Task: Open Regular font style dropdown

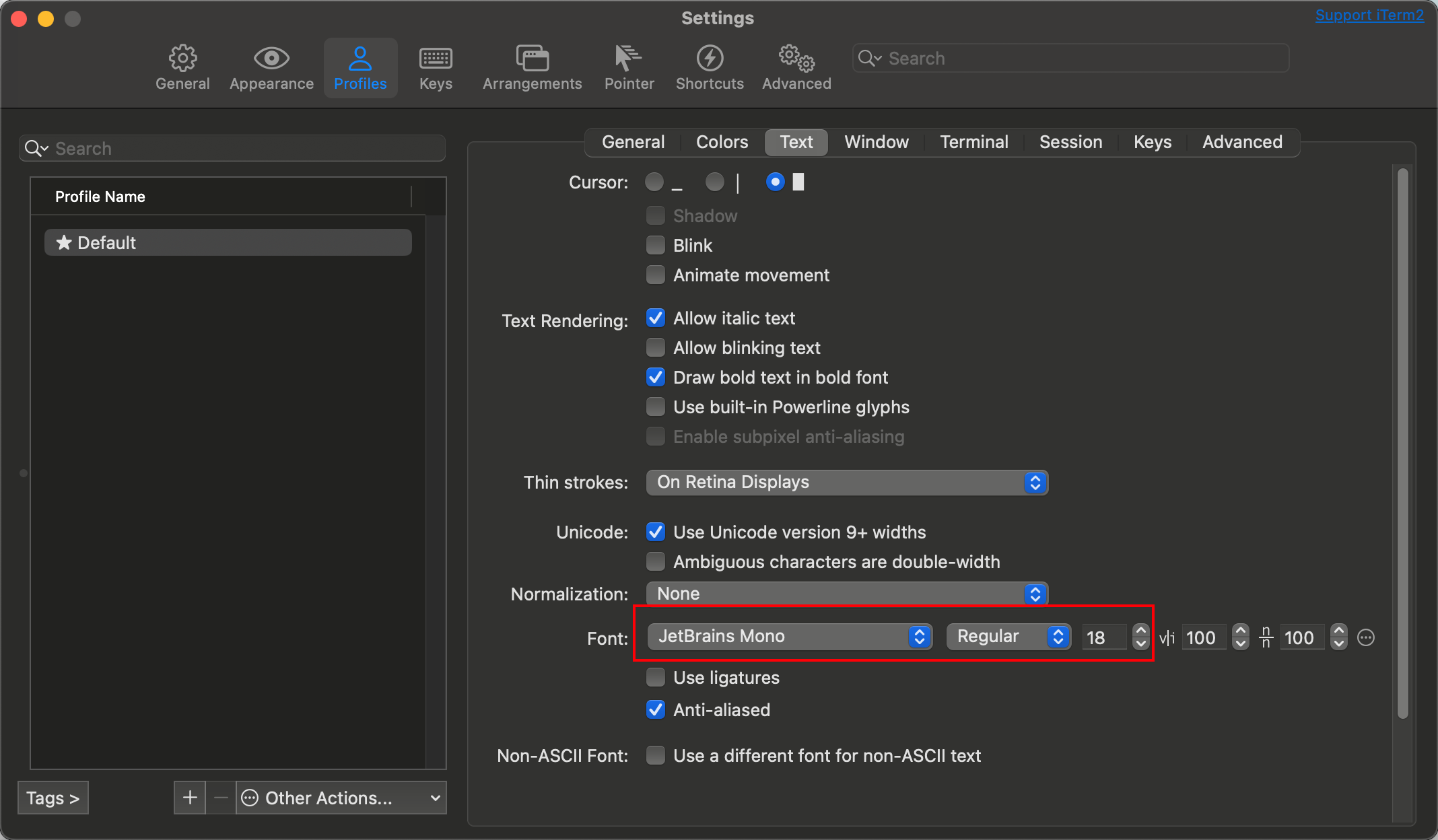Action: pyautogui.click(x=1008, y=637)
